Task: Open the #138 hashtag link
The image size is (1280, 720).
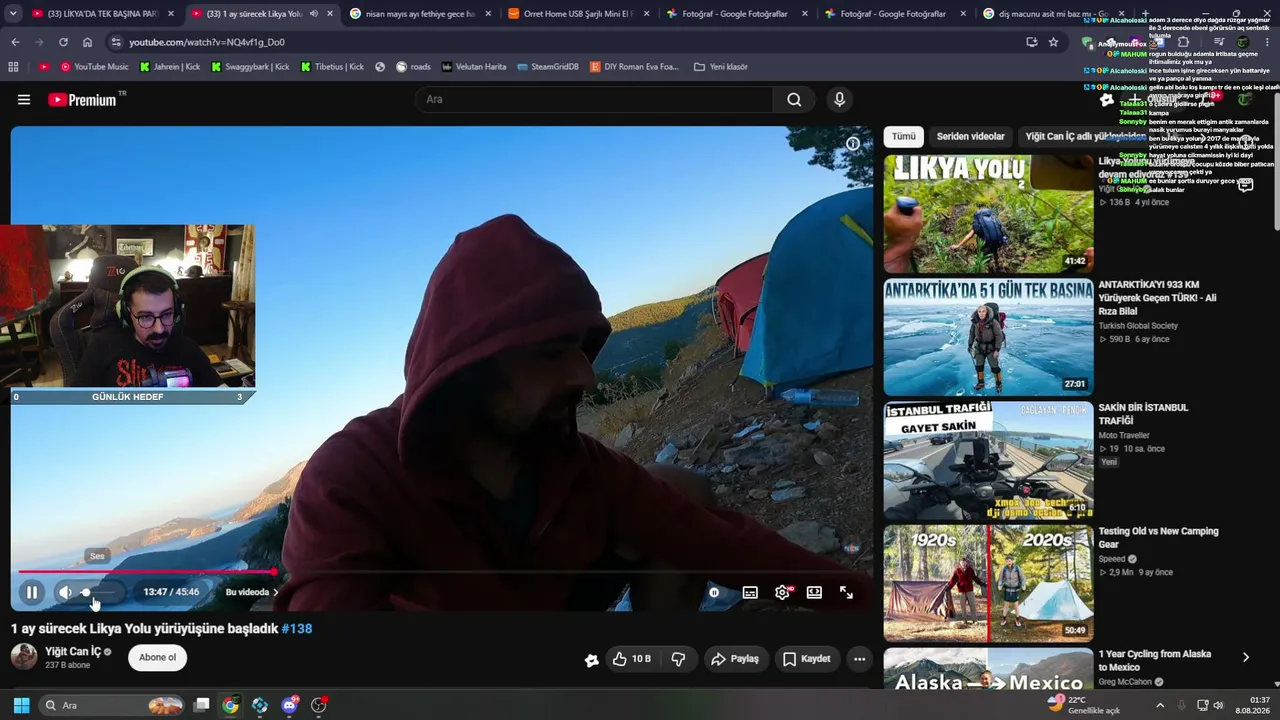Action: pyautogui.click(x=297, y=629)
